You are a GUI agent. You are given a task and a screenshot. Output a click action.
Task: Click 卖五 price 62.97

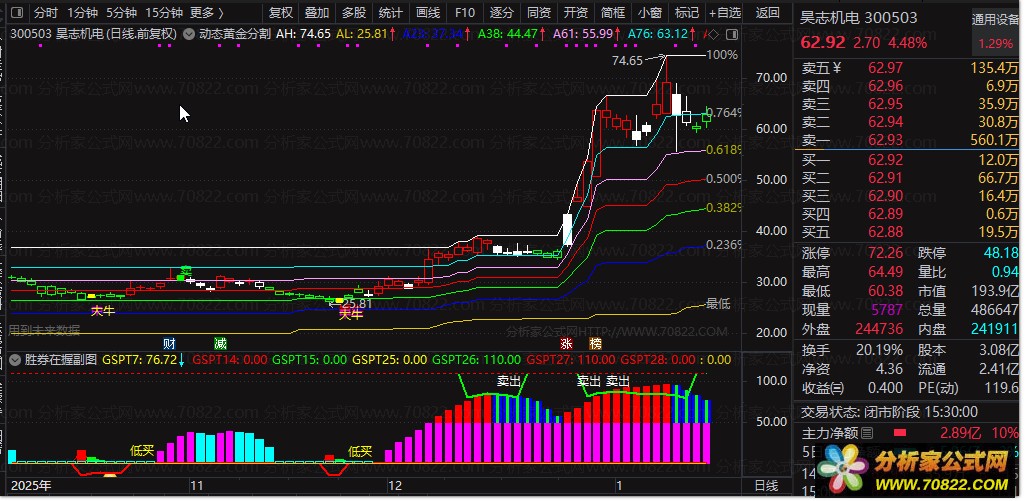[x=886, y=67]
